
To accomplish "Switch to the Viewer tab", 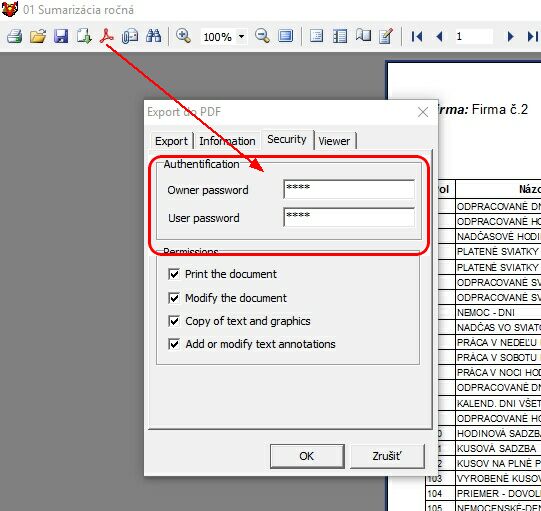I will (x=334, y=141).
